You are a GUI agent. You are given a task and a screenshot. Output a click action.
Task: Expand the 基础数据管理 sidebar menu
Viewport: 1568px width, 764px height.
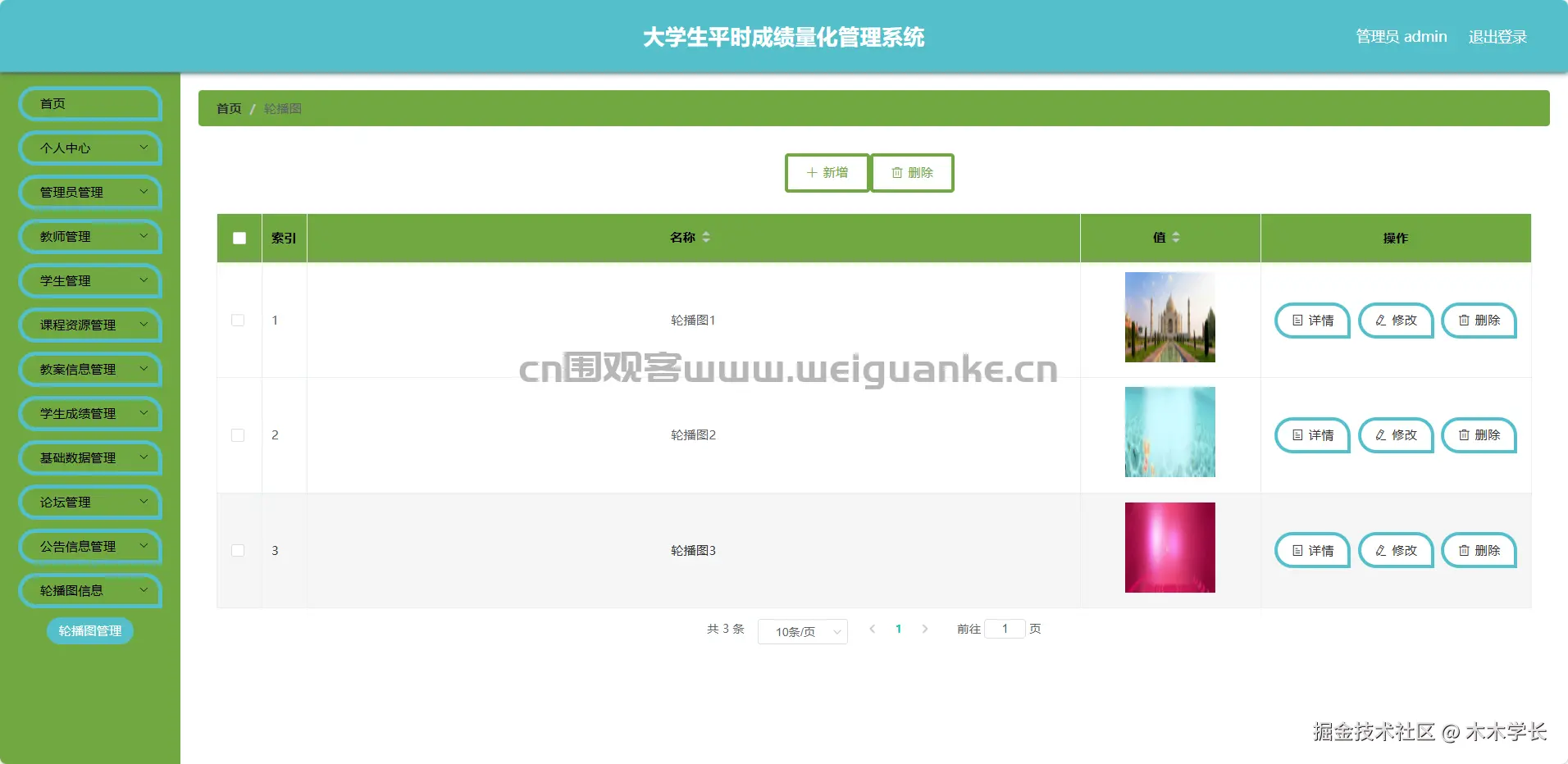point(90,458)
